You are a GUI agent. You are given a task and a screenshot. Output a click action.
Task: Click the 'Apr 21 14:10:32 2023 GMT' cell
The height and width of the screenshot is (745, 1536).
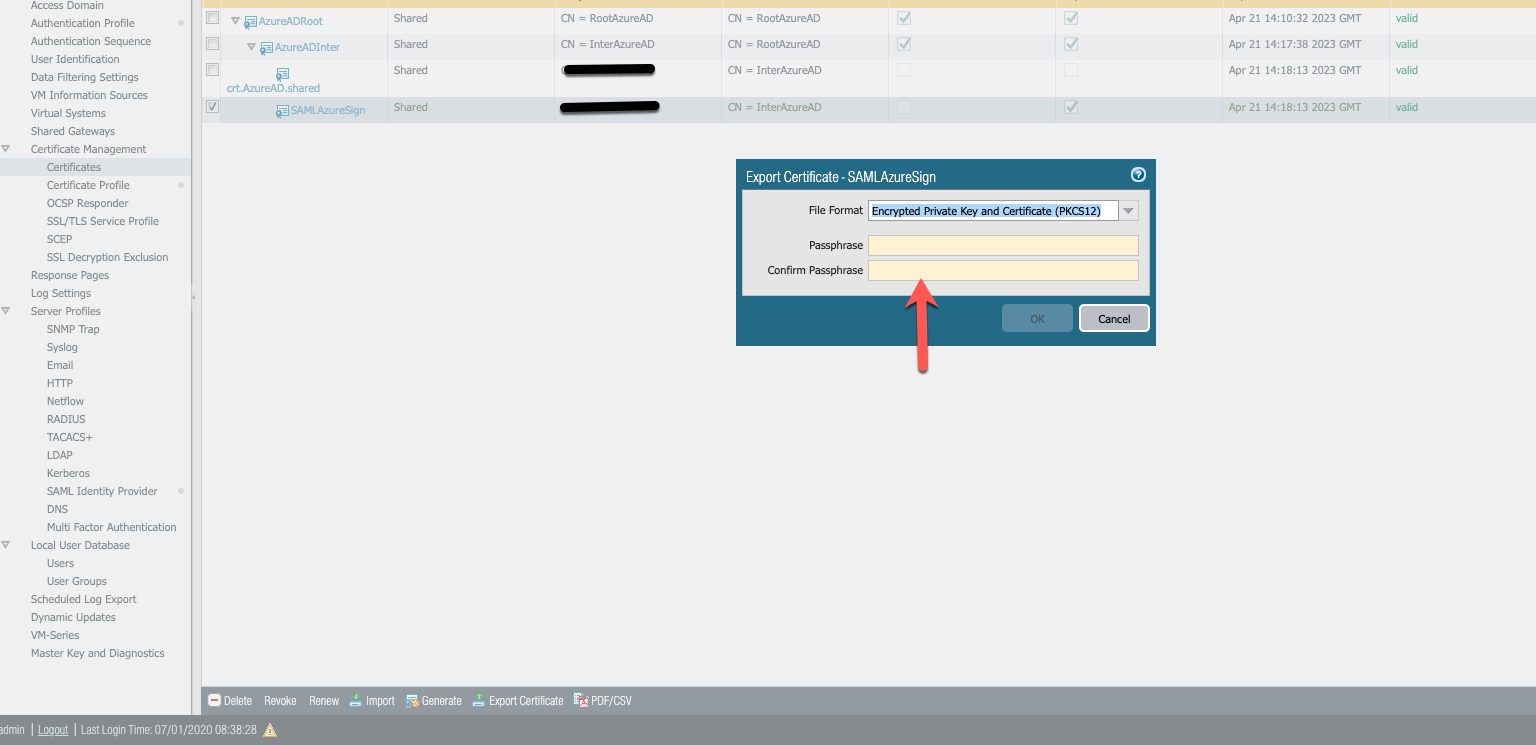1295,18
